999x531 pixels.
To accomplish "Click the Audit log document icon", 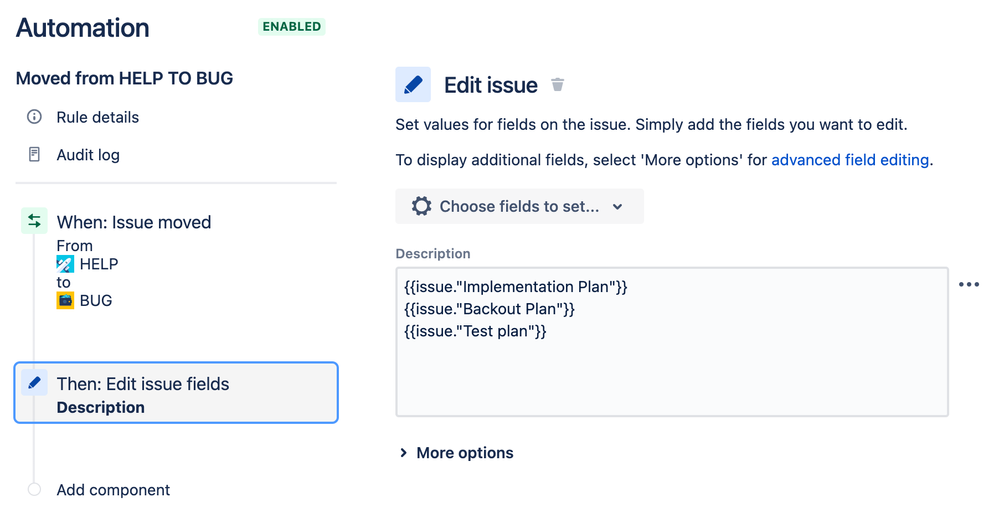I will coord(35,155).
